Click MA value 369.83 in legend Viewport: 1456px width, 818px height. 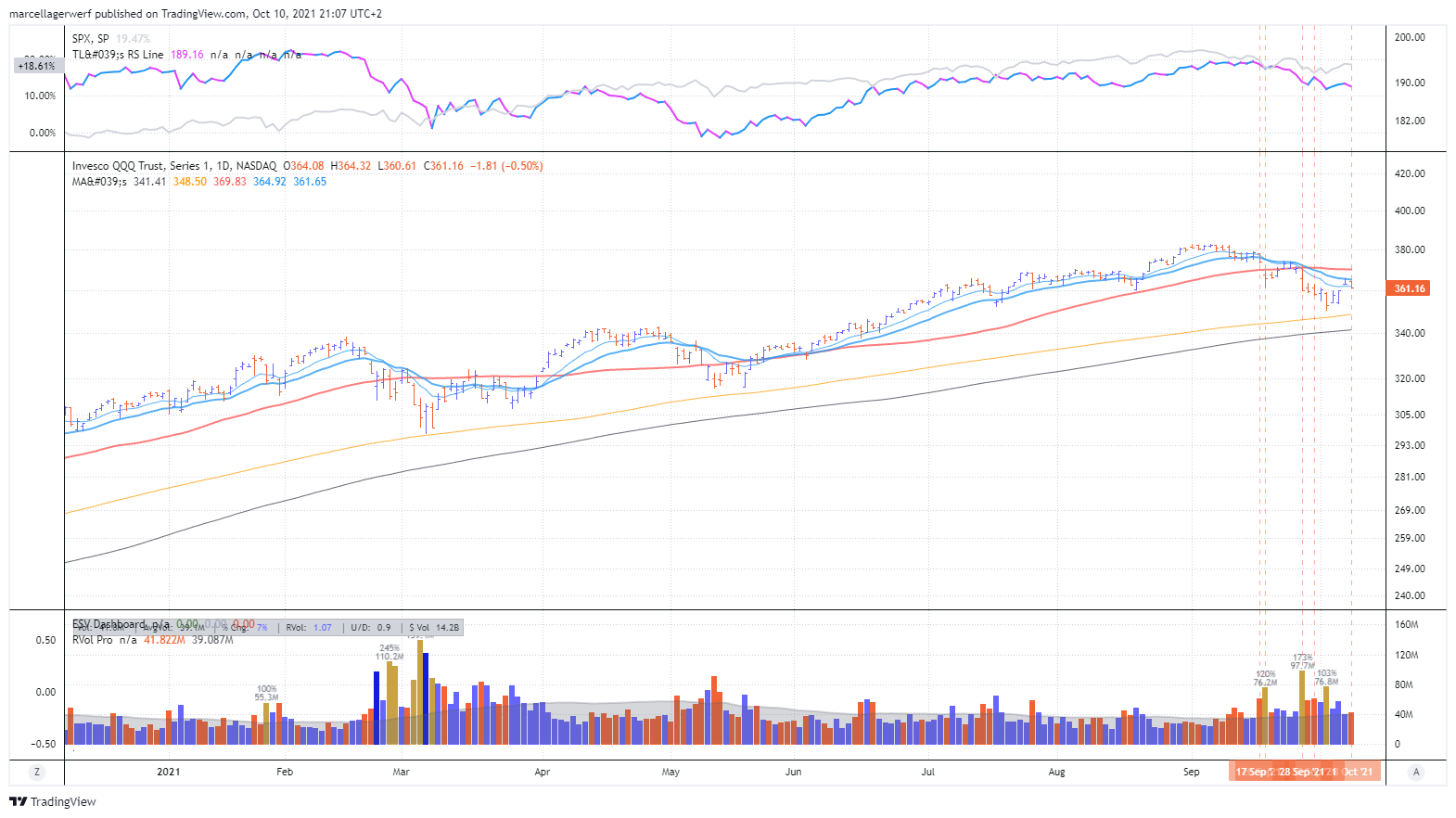tap(230, 182)
